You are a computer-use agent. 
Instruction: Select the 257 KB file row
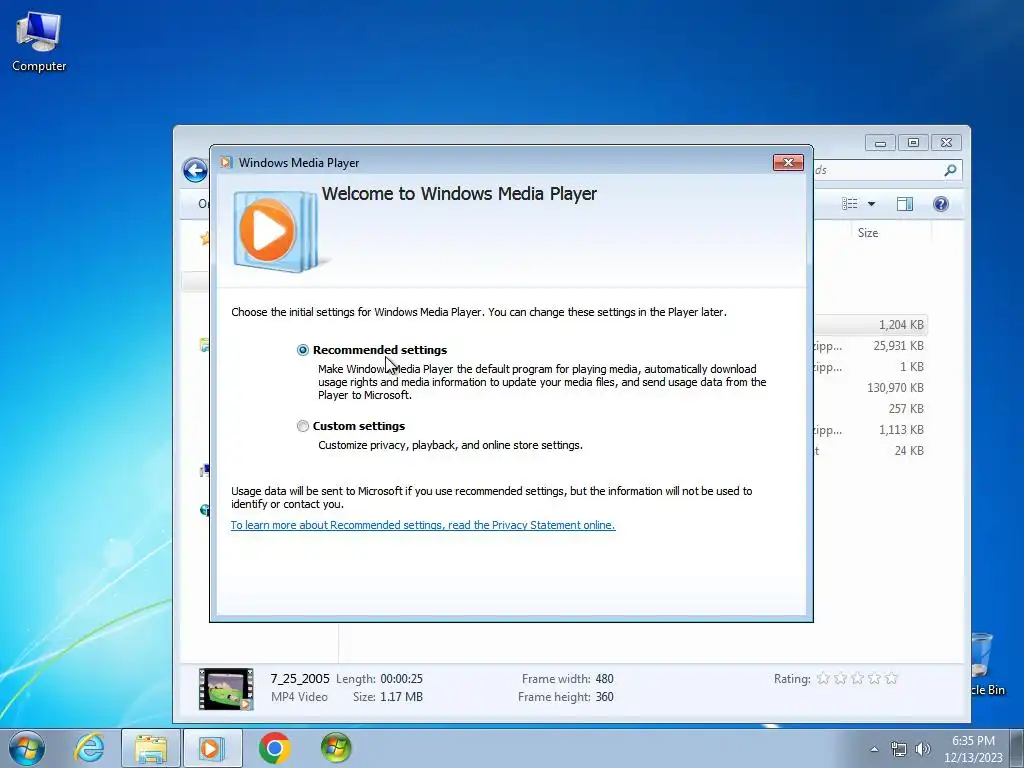click(x=871, y=408)
